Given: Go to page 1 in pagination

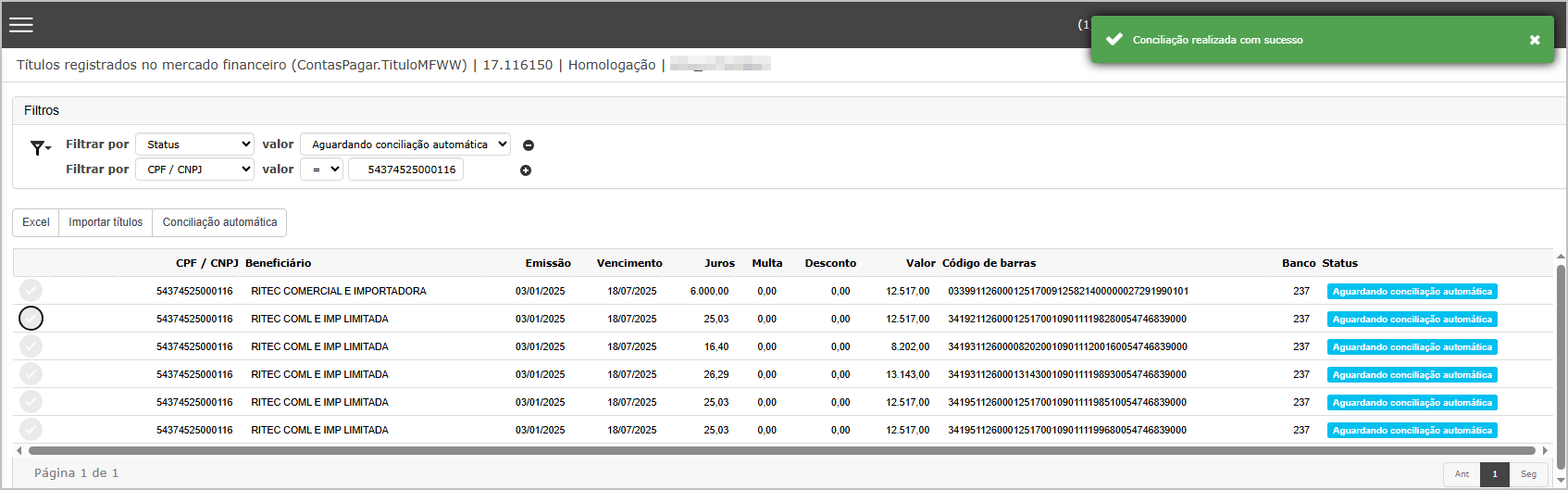Looking at the screenshot, I should pyautogui.click(x=1494, y=473).
